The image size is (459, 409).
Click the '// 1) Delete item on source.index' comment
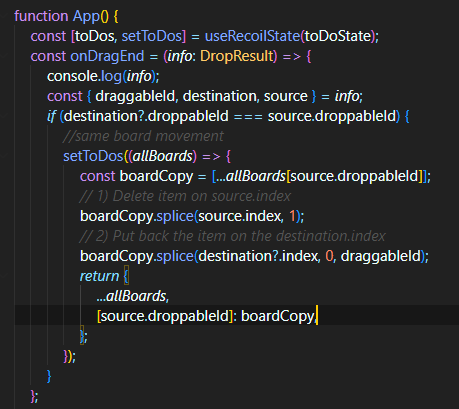click(185, 196)
